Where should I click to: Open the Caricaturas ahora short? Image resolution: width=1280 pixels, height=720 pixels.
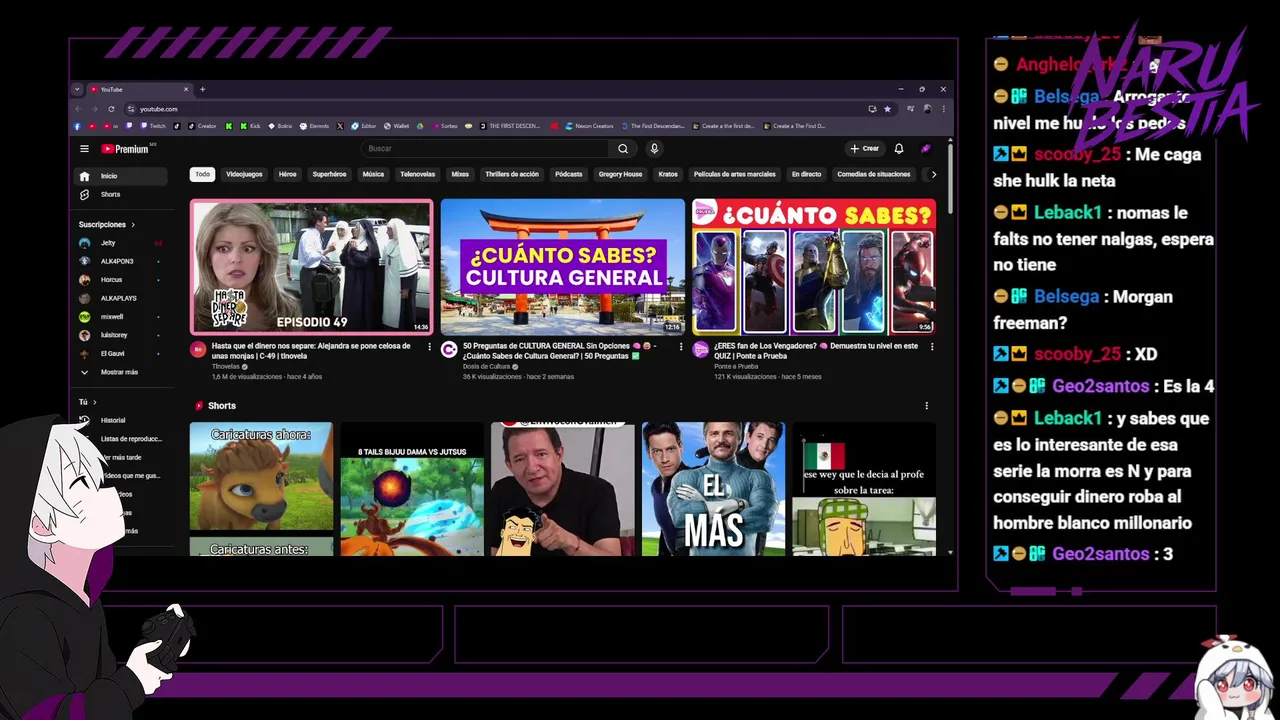click(262, 489)
